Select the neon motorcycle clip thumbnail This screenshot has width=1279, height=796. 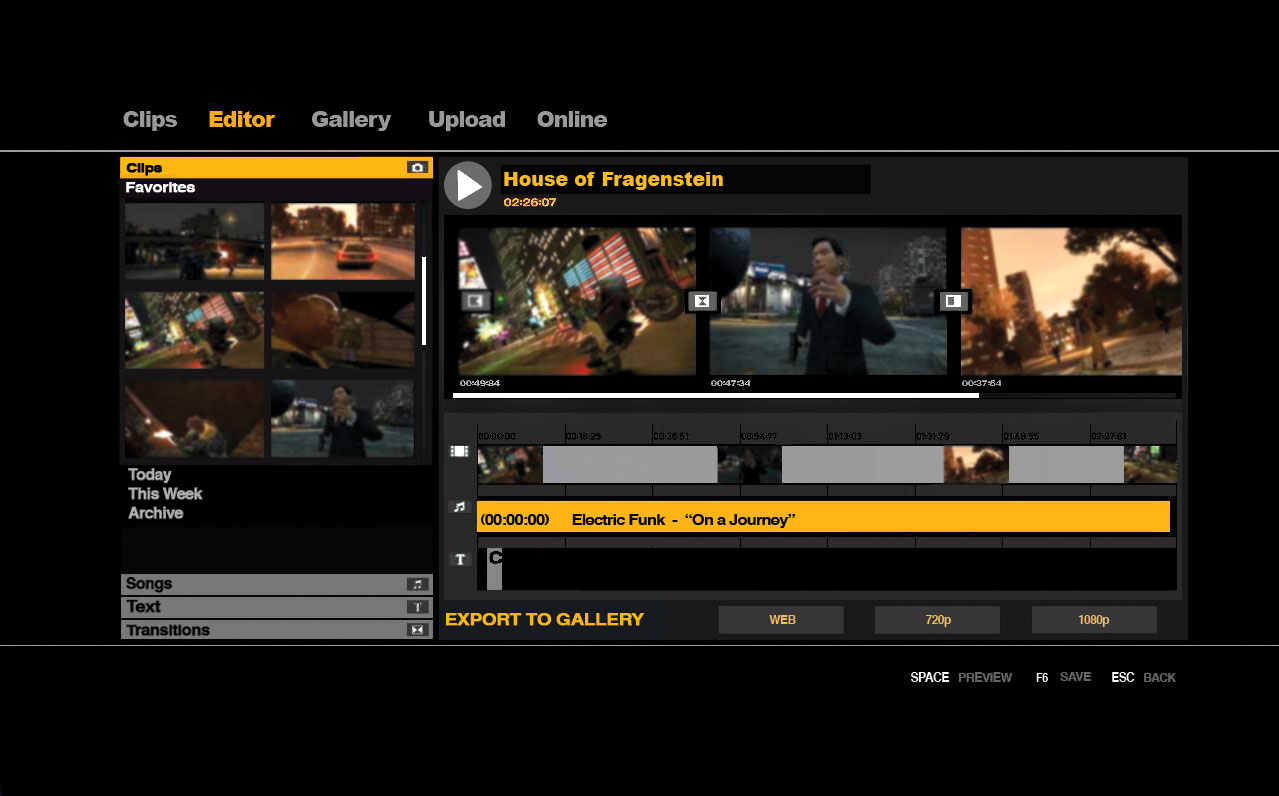click(195, 330)
